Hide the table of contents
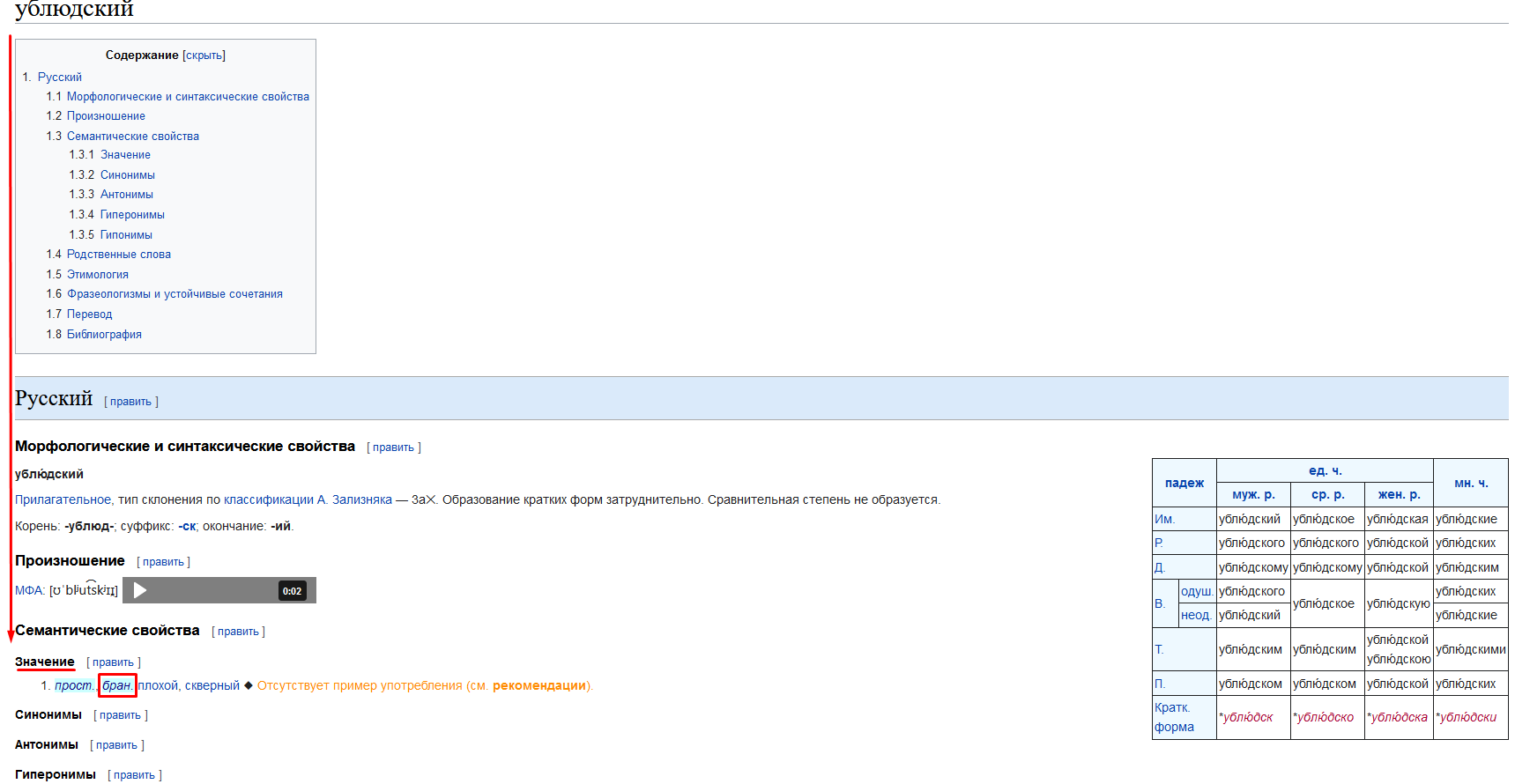The image size is (1515, 784). pos(204,55)
